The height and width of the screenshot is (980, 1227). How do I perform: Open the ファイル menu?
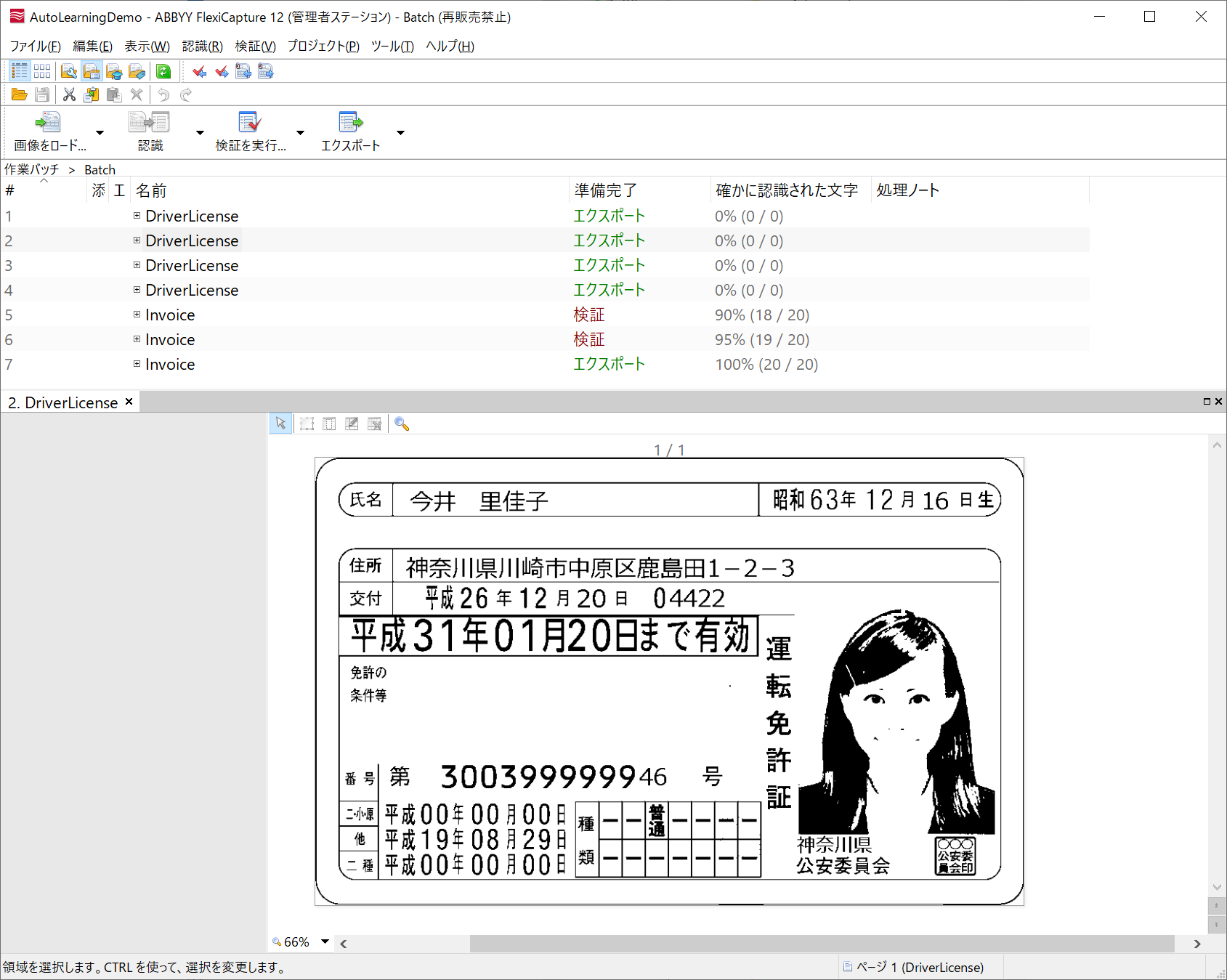tap(35, 46)
